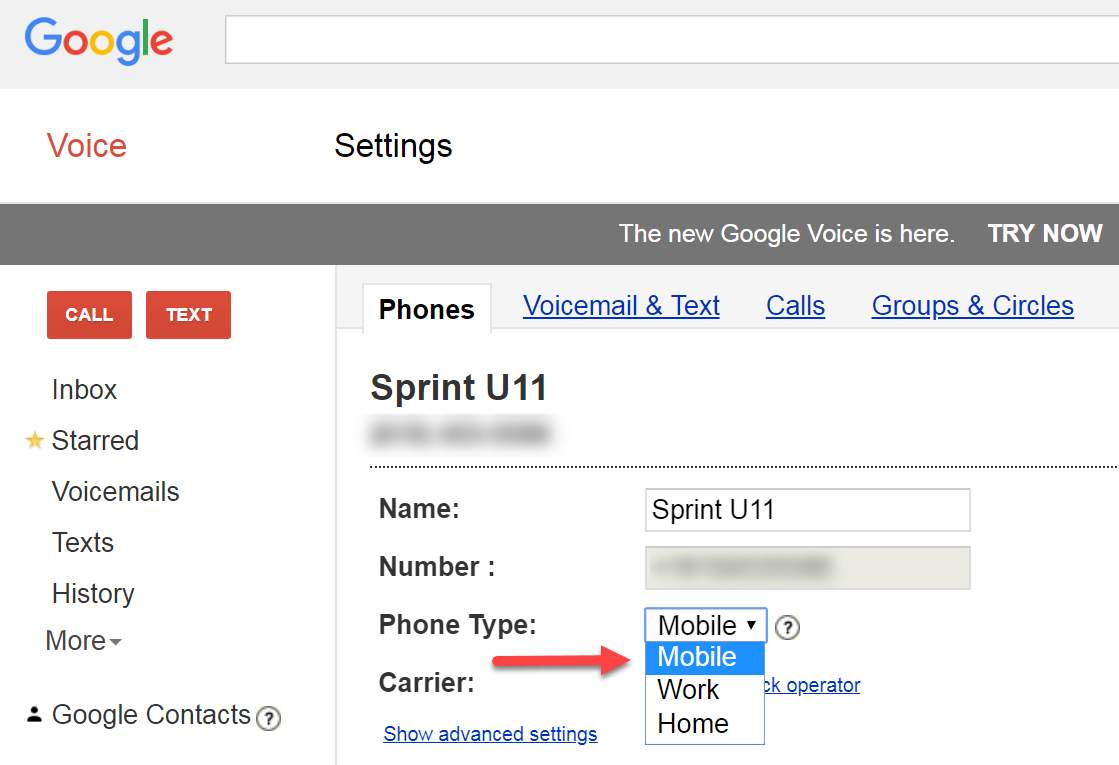Screen dimensions: 1119x765
Task: Select the Mobile option in dropdown list
Action: pyautogui.click(x=697, y=657)
